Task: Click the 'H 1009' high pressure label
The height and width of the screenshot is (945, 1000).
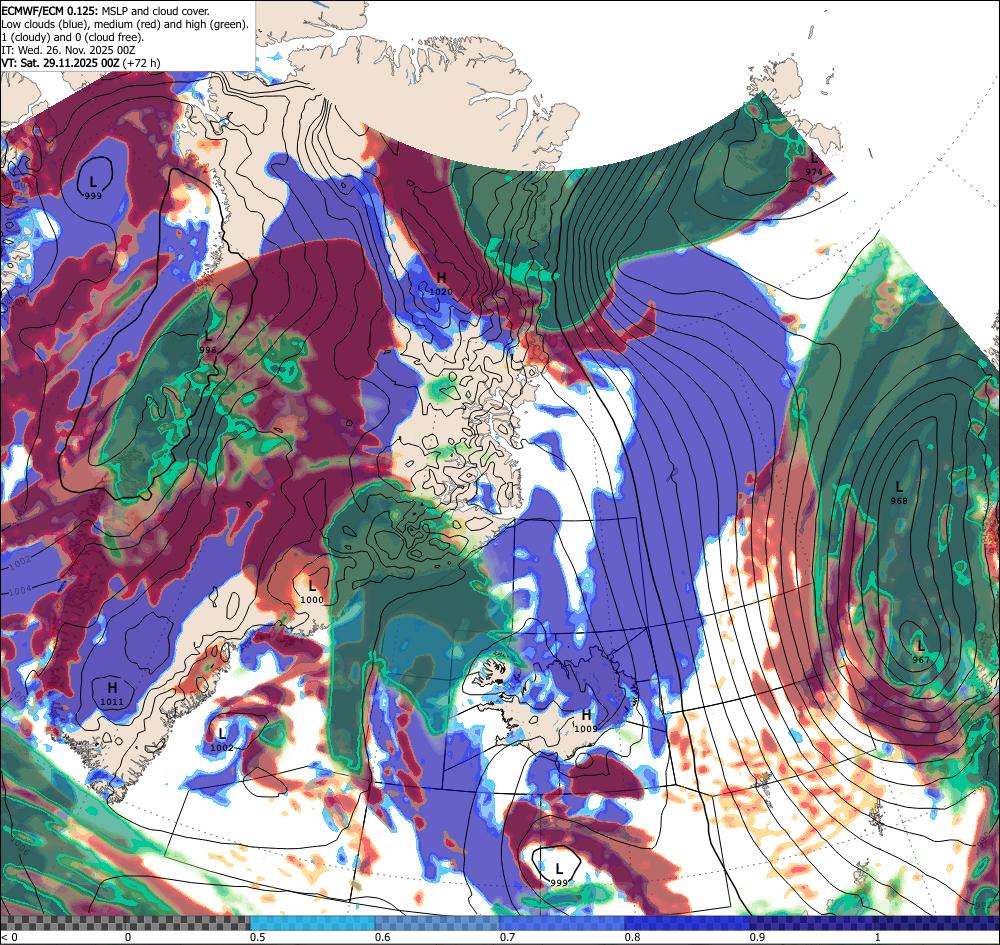Action: [586, 721]
